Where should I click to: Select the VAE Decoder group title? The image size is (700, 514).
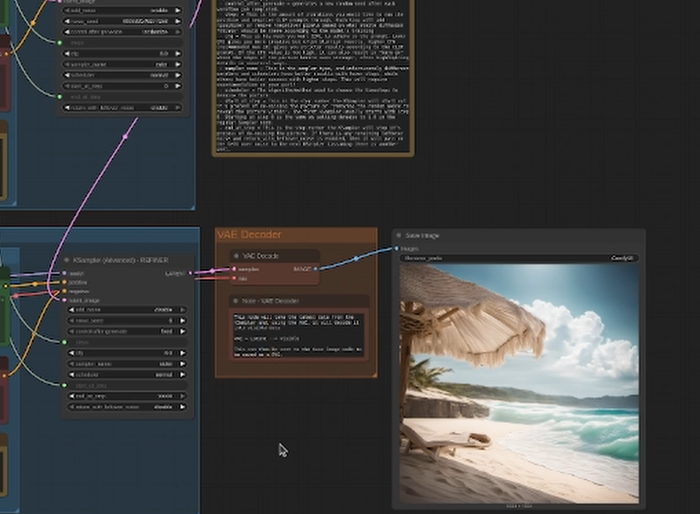[250, 235]
